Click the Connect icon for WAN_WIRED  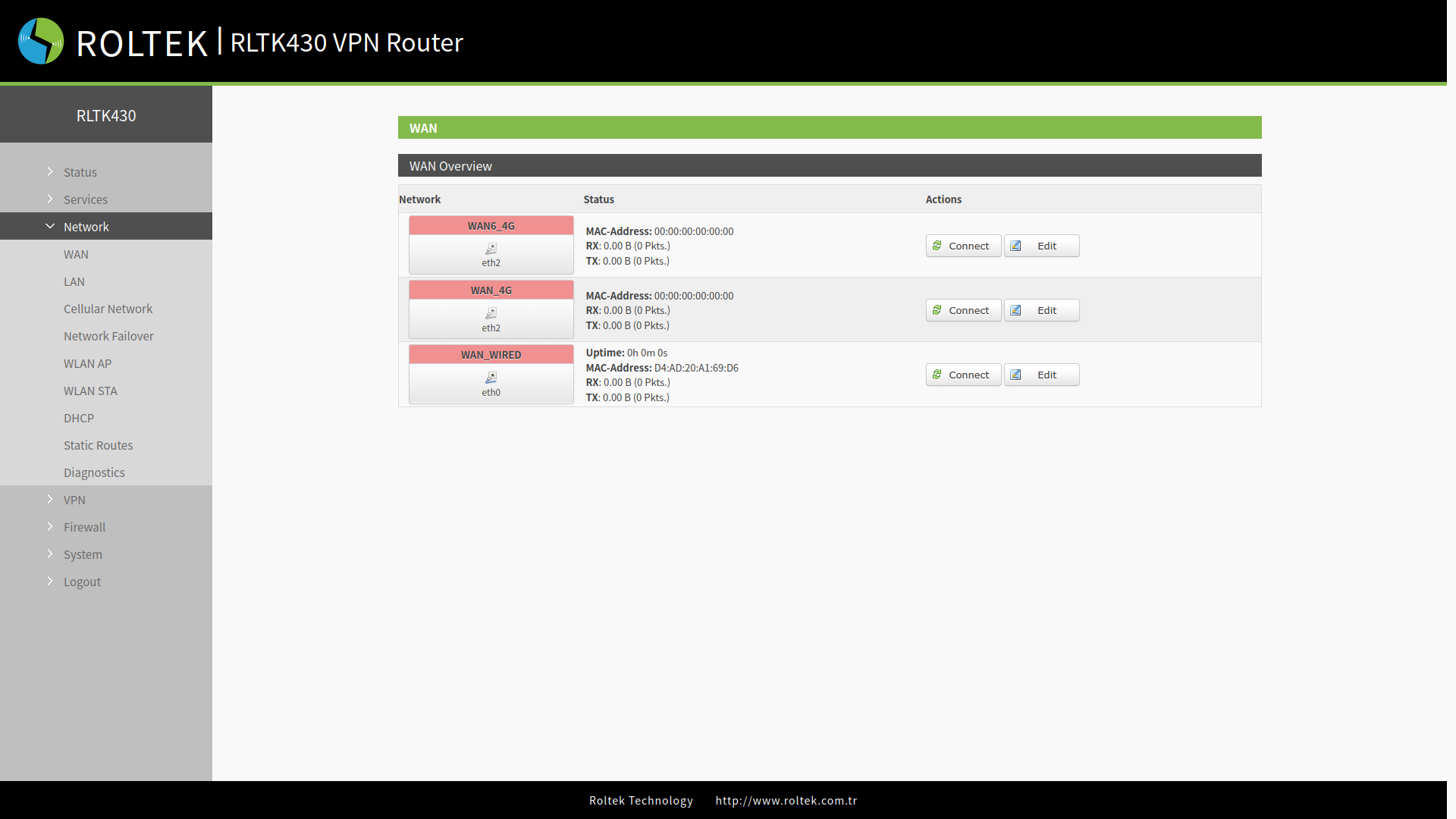937,375
